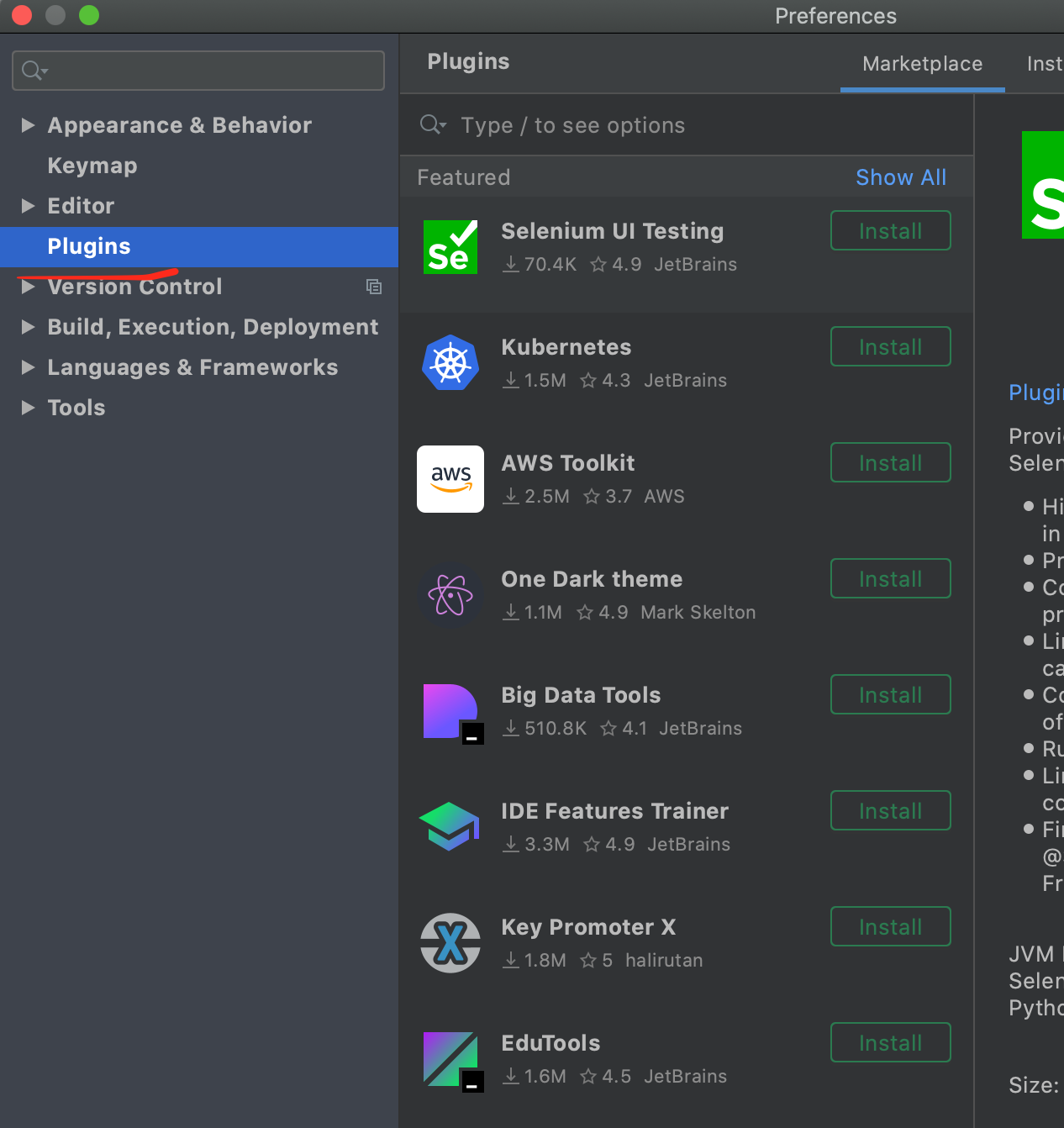This screenshot has height=1128, width=1064.
Task: Click the Selenium UI Testing plugin icon
Action: point(450,247)
